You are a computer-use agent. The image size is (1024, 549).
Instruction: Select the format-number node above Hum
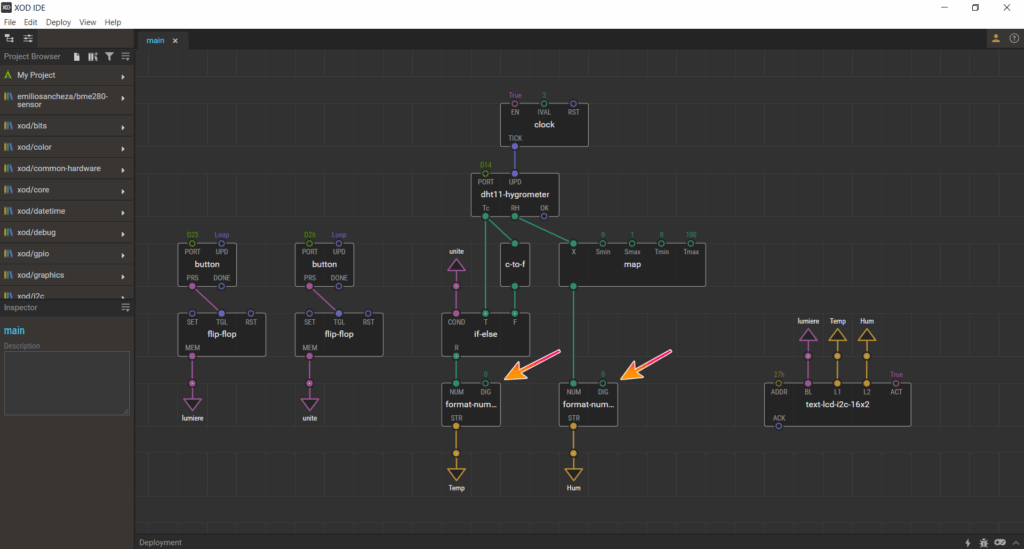(x=588, y=404)
